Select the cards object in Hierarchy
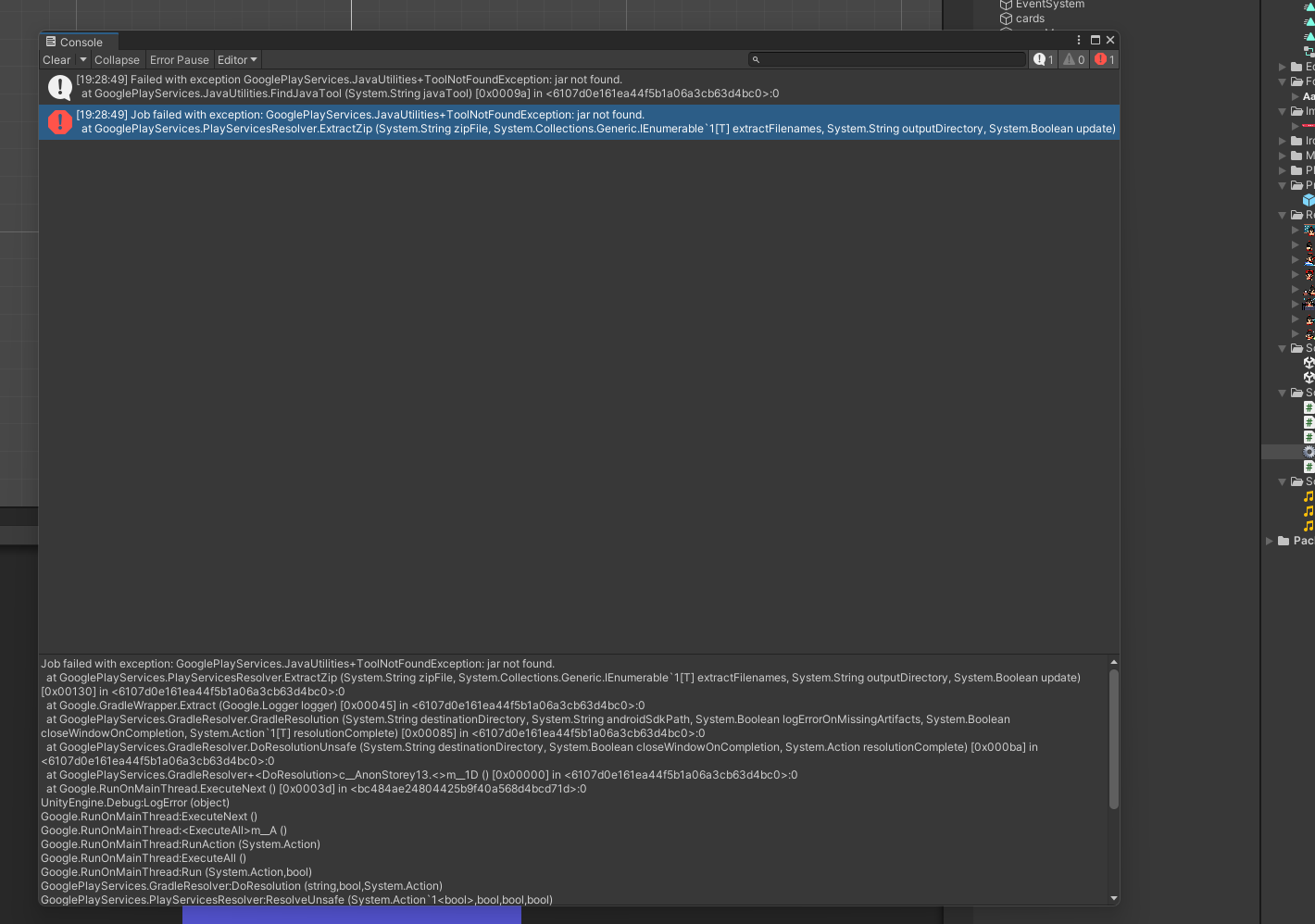Screen dimensions: 1315x924 click(1030, 19)
